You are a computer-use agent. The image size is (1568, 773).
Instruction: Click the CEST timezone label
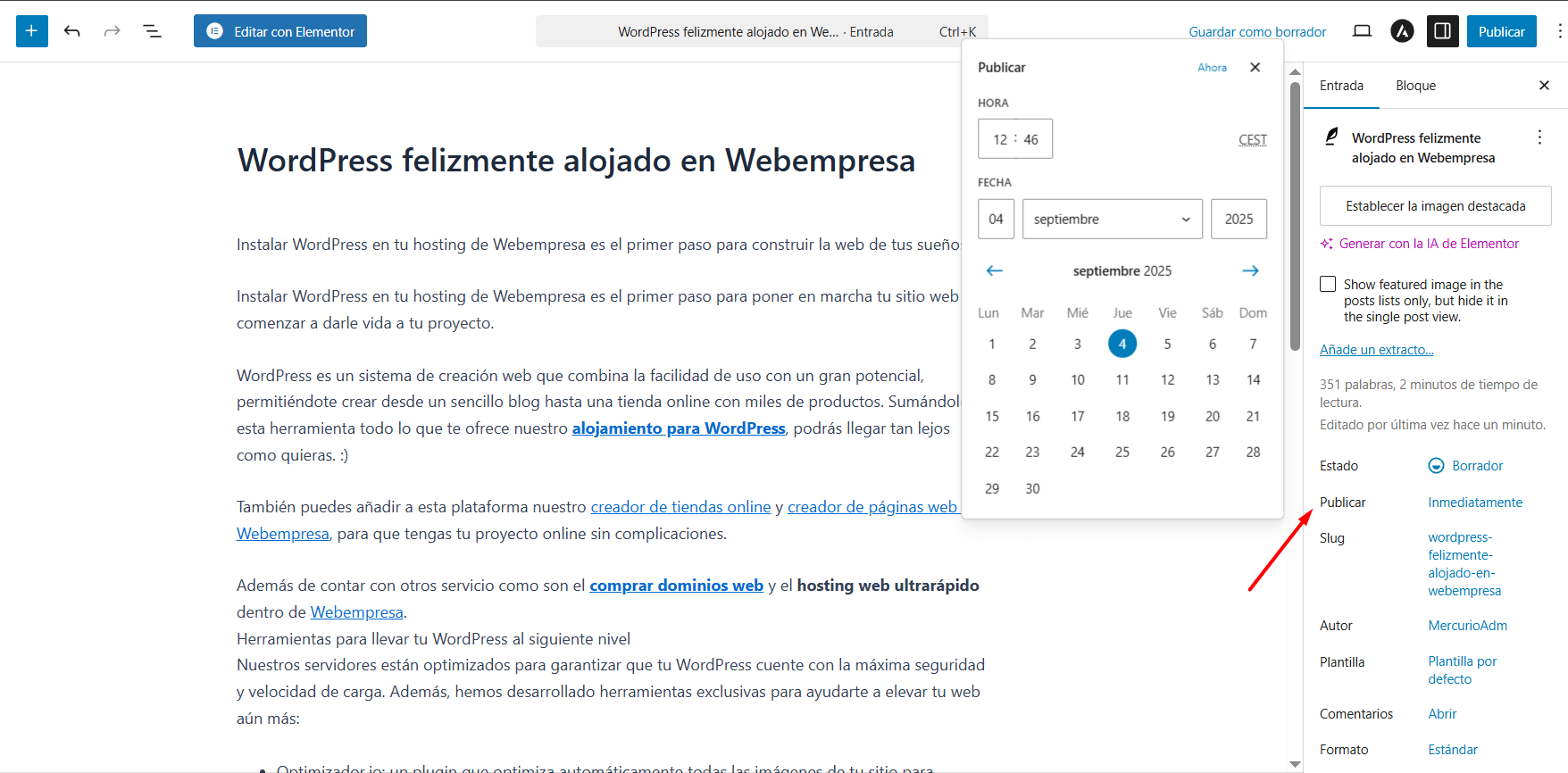point(1253,139)
